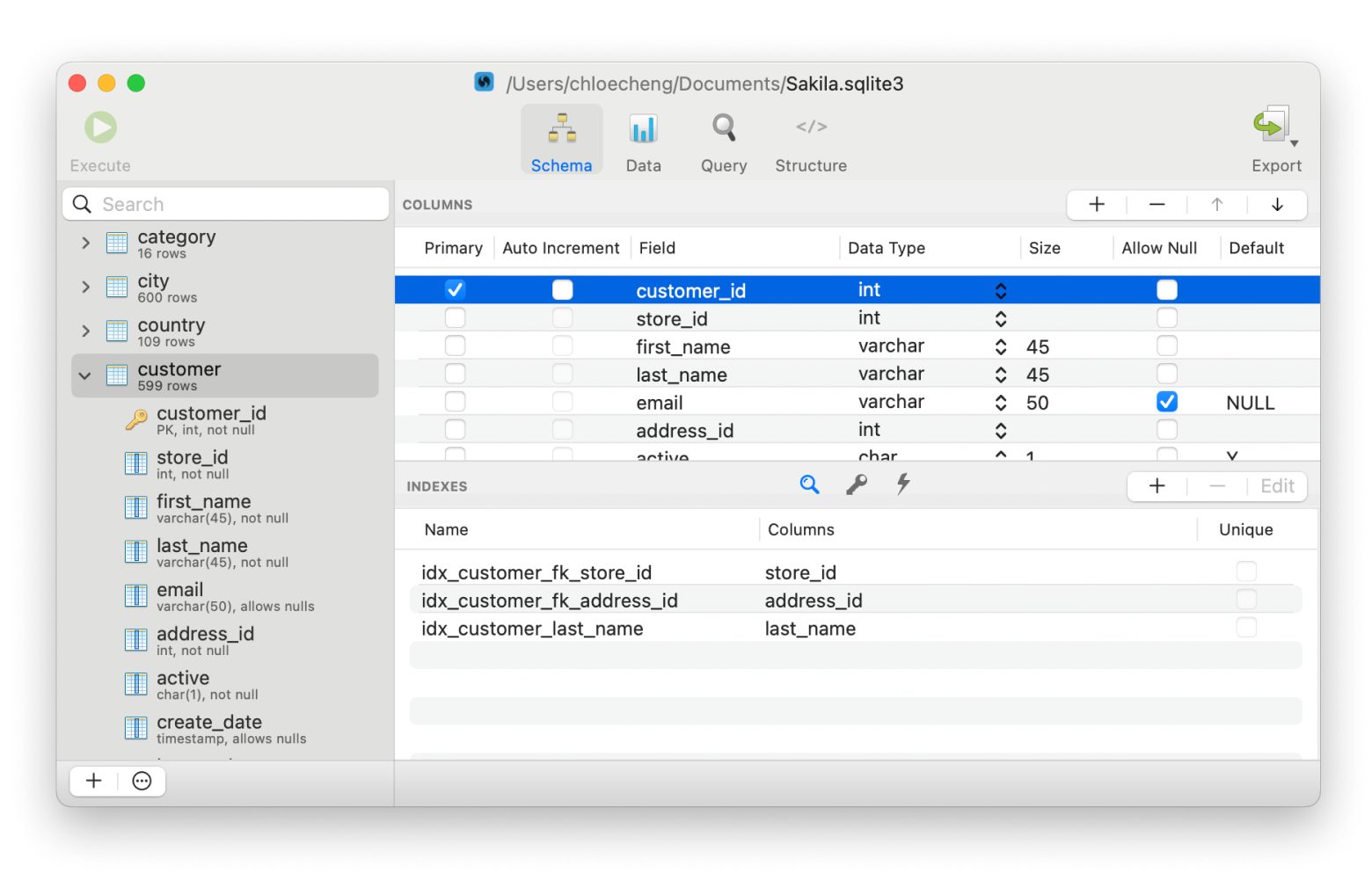1372x888 pixels.
Task: Click the minus button to remove an index
Action: 1217,486
